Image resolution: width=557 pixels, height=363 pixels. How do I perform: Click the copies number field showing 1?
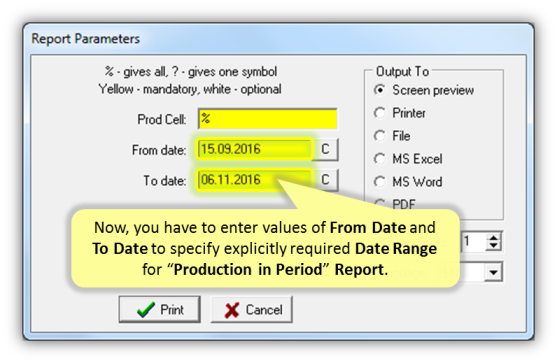[473, 242]
